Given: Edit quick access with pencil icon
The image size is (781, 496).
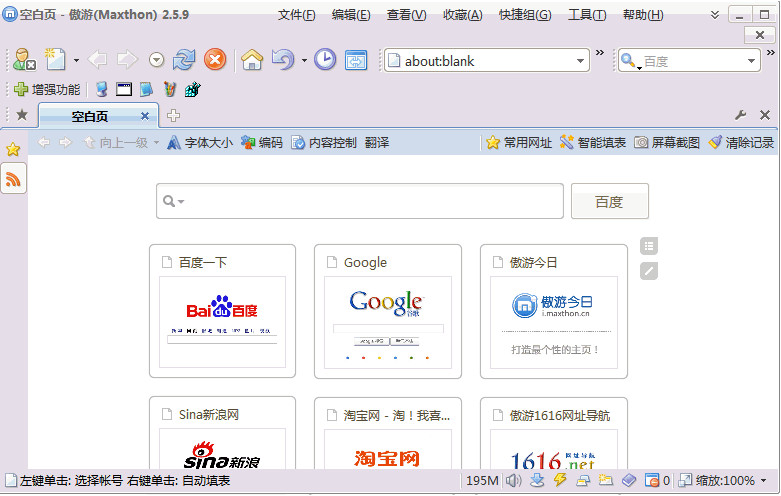Looking at the screenshot, I should (x=649, y=271).
